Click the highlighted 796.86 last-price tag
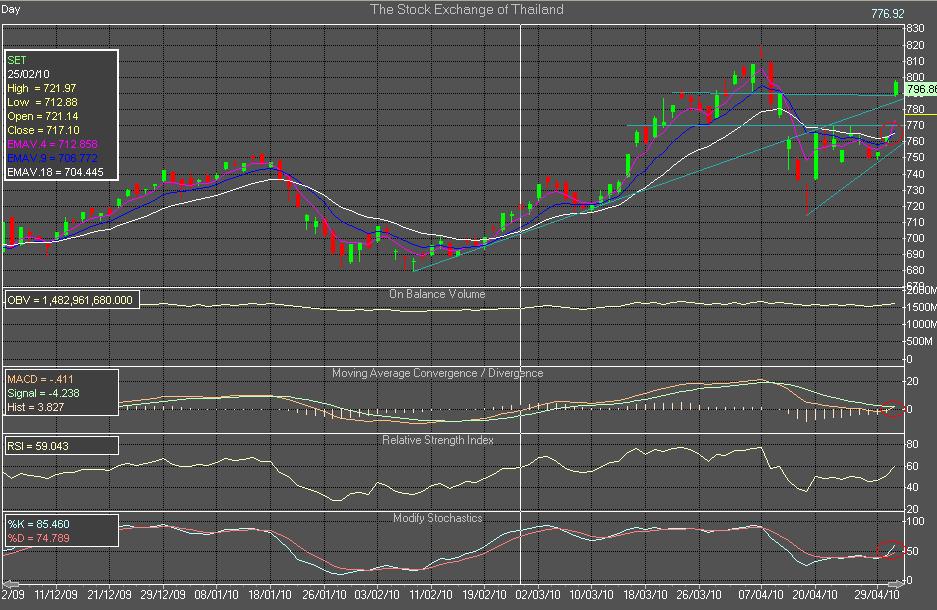Image resolution: width=937 pixels, height=610 pixels. click(x=921, y=90)
